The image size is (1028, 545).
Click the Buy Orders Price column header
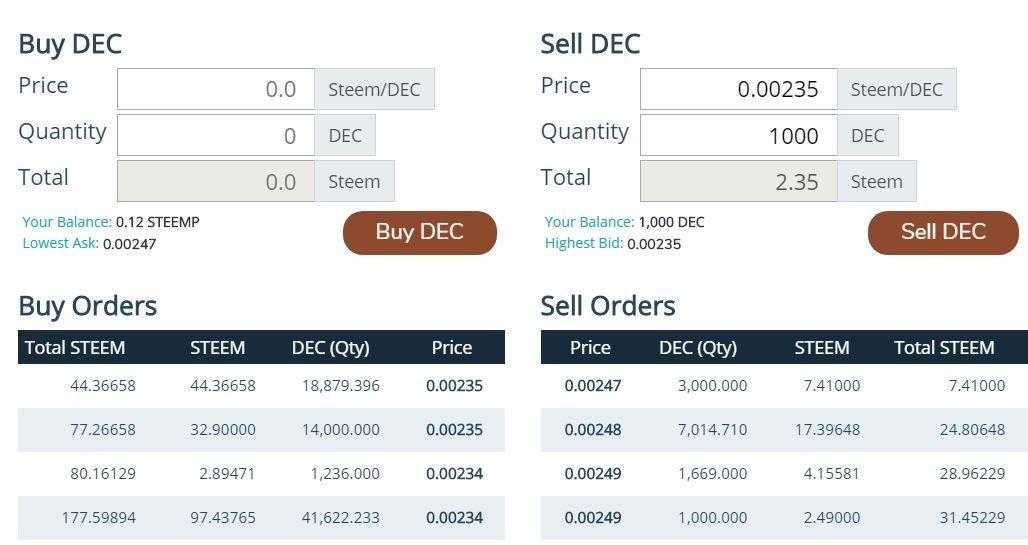coord(452,348)
